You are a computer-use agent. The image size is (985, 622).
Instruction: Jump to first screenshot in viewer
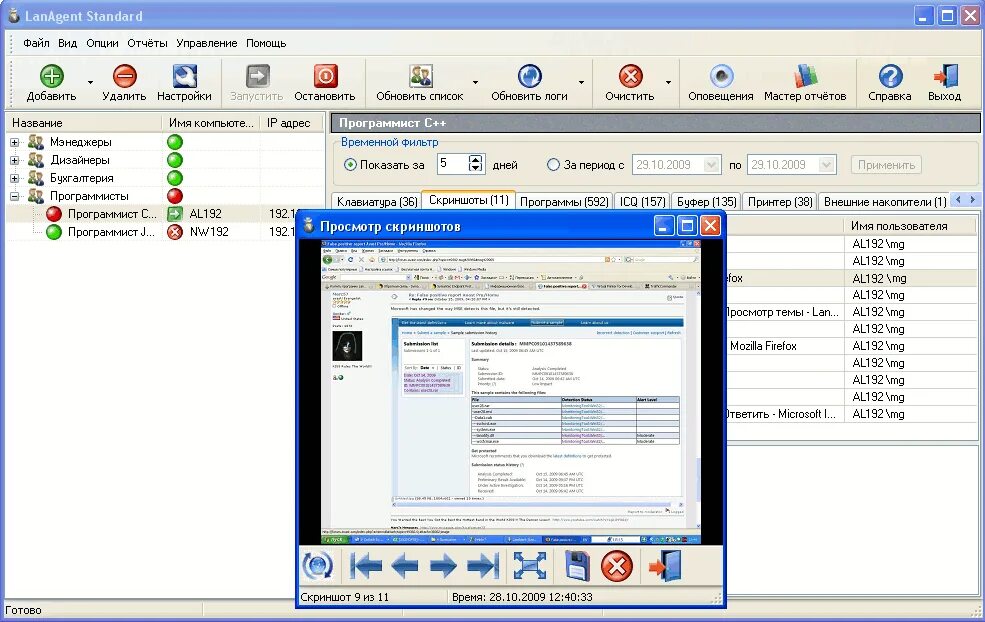click(366, 565)
